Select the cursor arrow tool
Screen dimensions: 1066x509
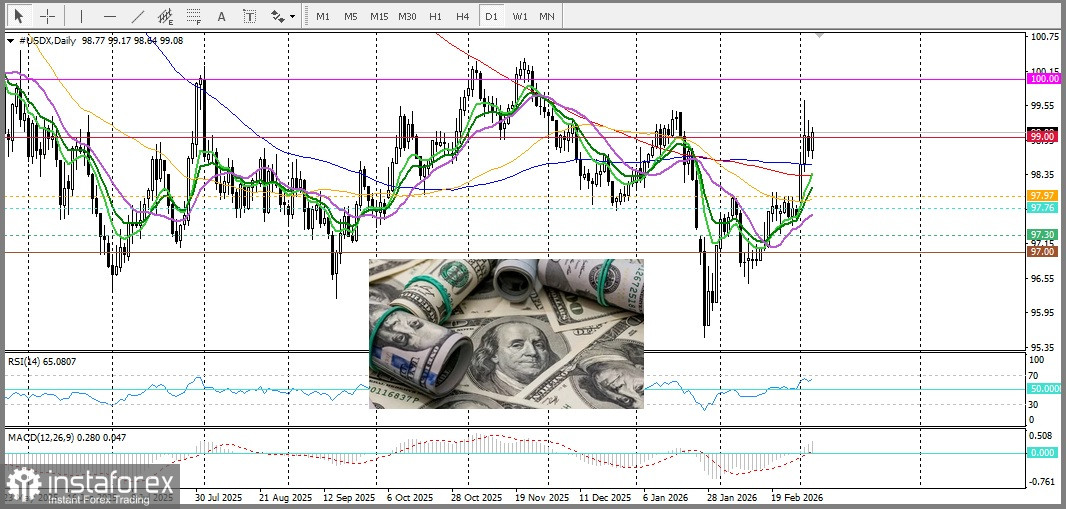click(18, 16)
